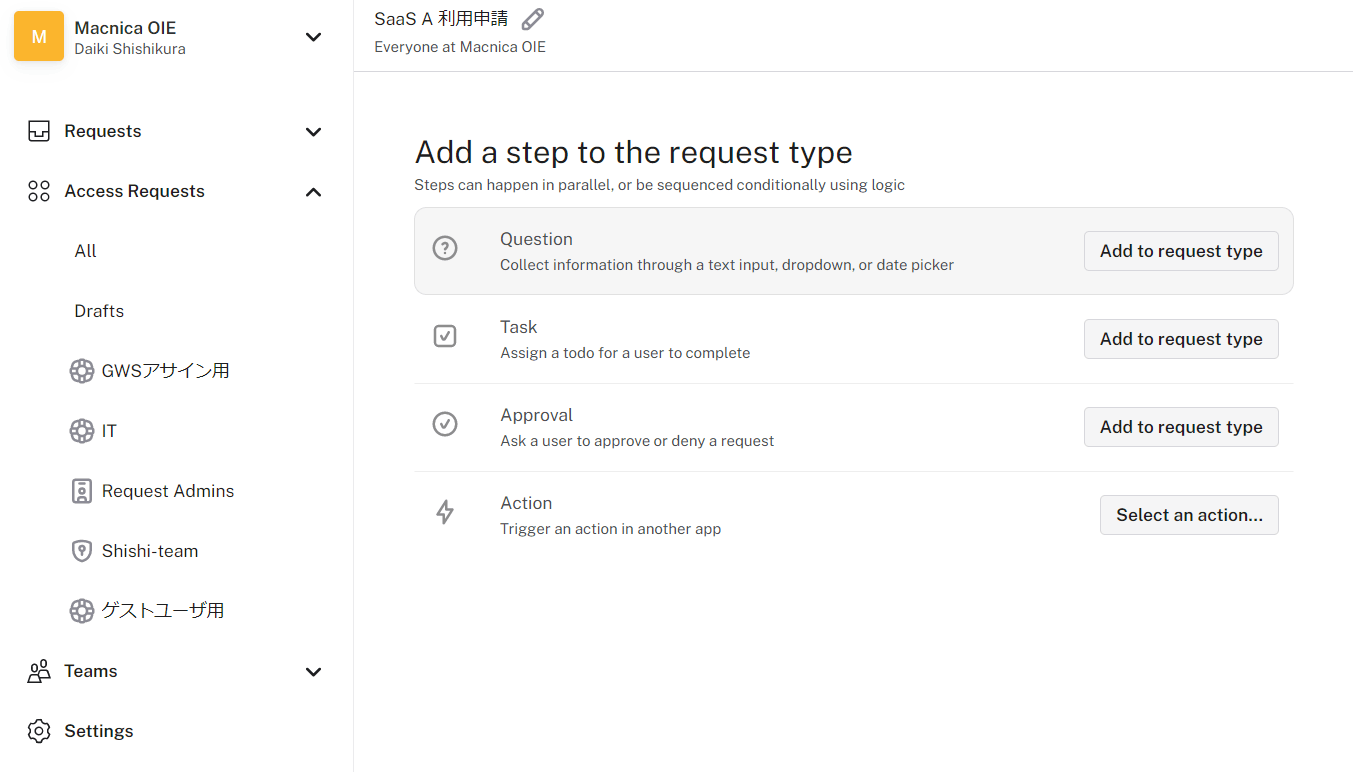
Task: Add Approval step to request type
Action: 1180,427
